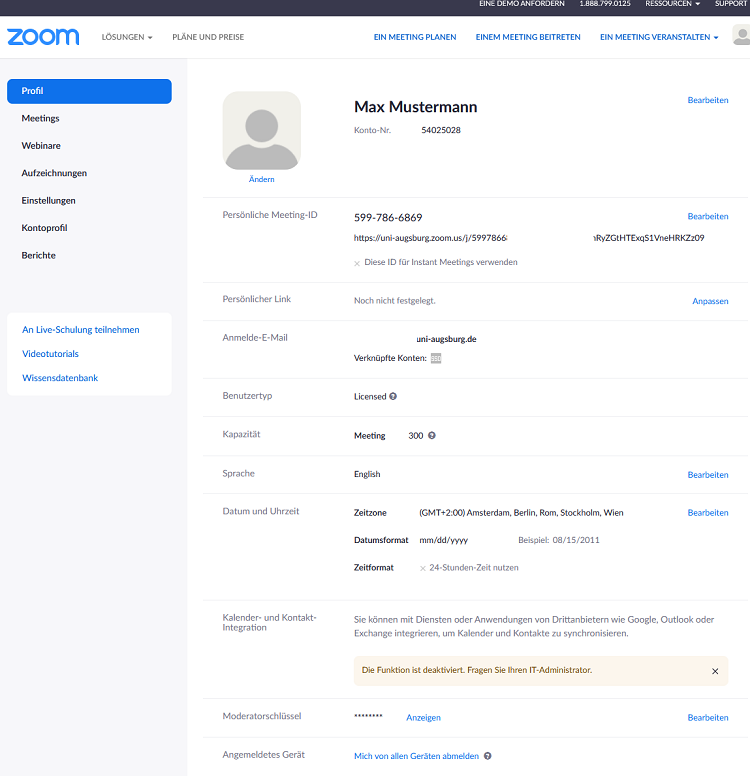Click the Meeting capacity help icon
The width and height of the screenshot is (750, 776).
(x=432, y=436)
